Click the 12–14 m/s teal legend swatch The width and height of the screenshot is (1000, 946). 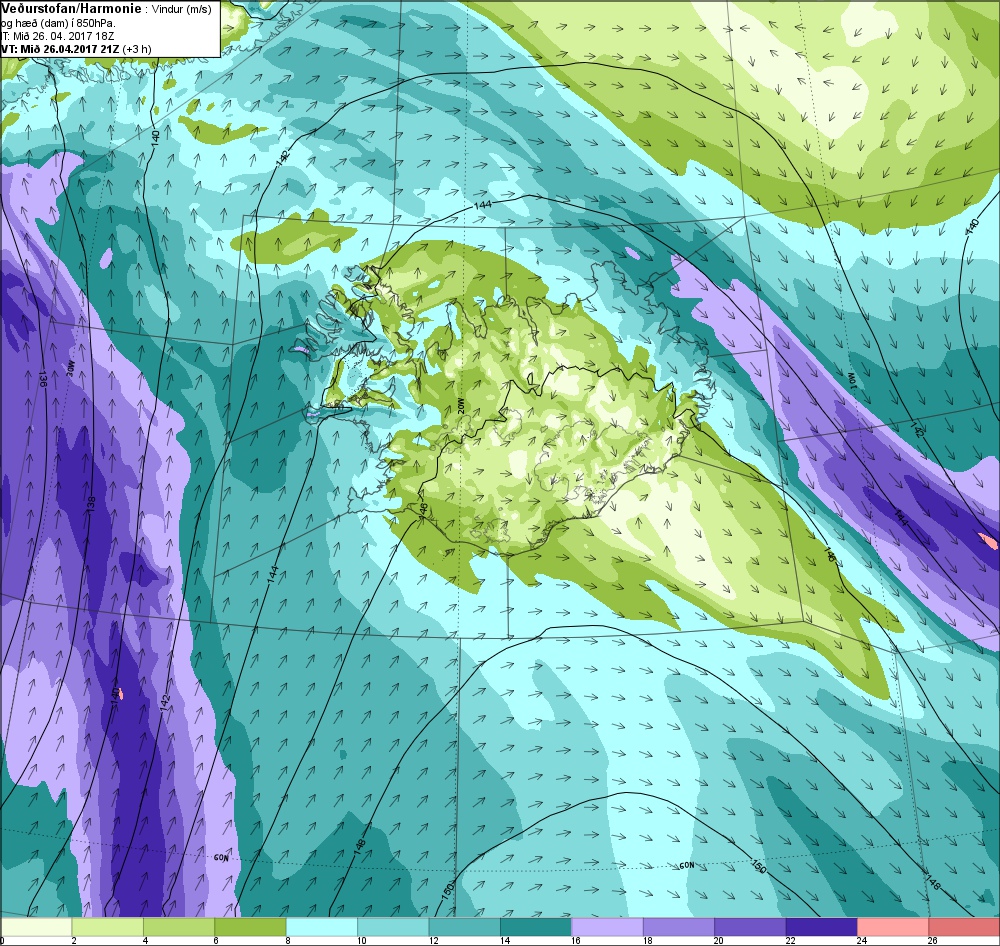[x=464, y=926]
